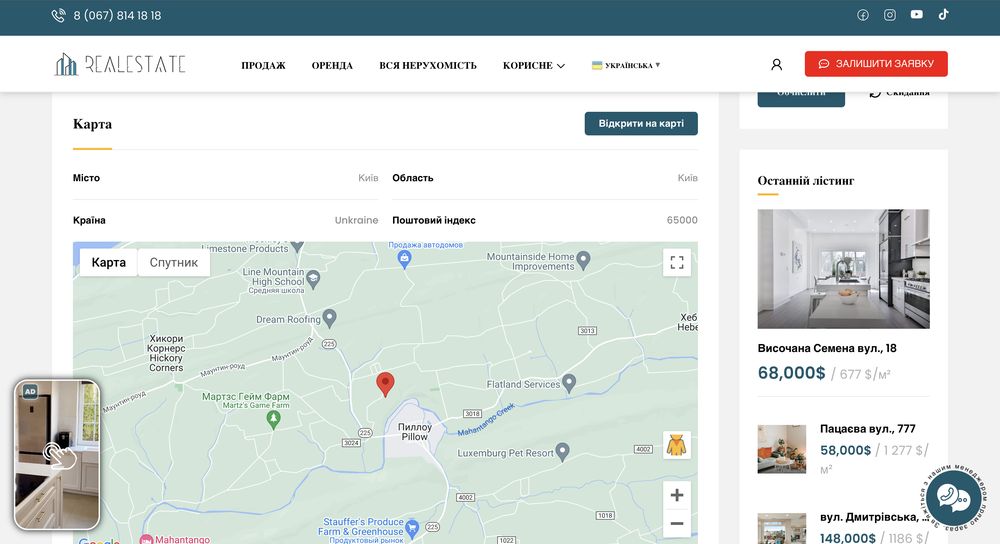Open the Українська language selector
This screenshot has height=544, width=1000.
(627, 65)
